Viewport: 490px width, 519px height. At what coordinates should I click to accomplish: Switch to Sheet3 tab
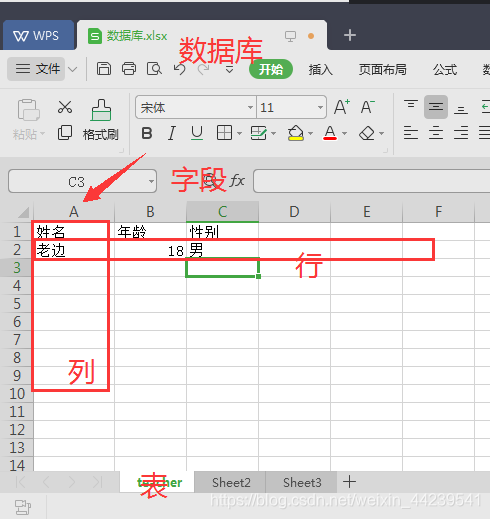point(302,482)
